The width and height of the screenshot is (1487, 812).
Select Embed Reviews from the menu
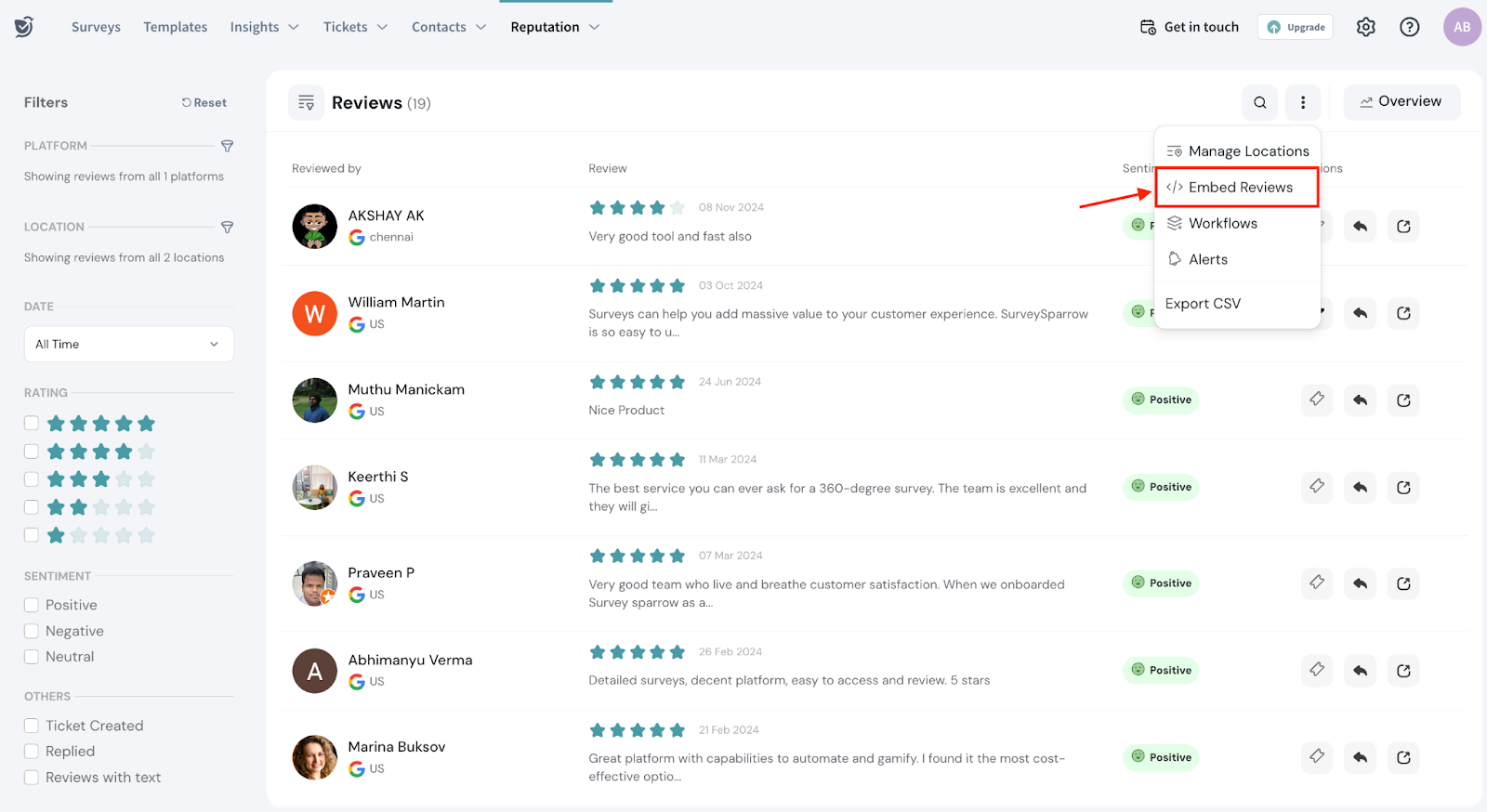(x=1239, y=188)
